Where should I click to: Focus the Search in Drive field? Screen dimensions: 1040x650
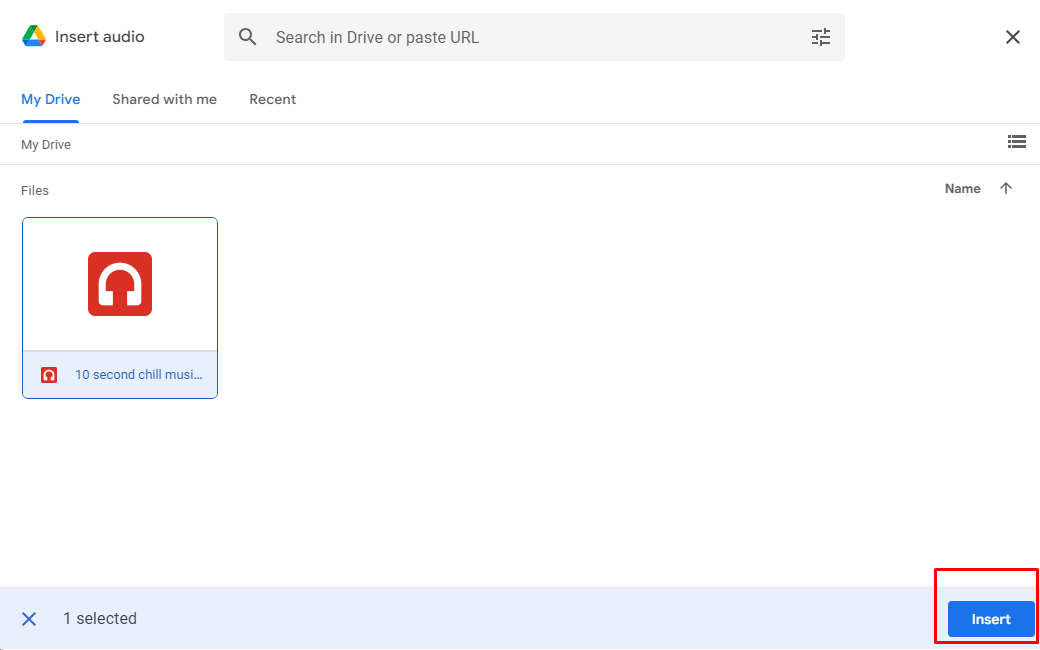534,37
